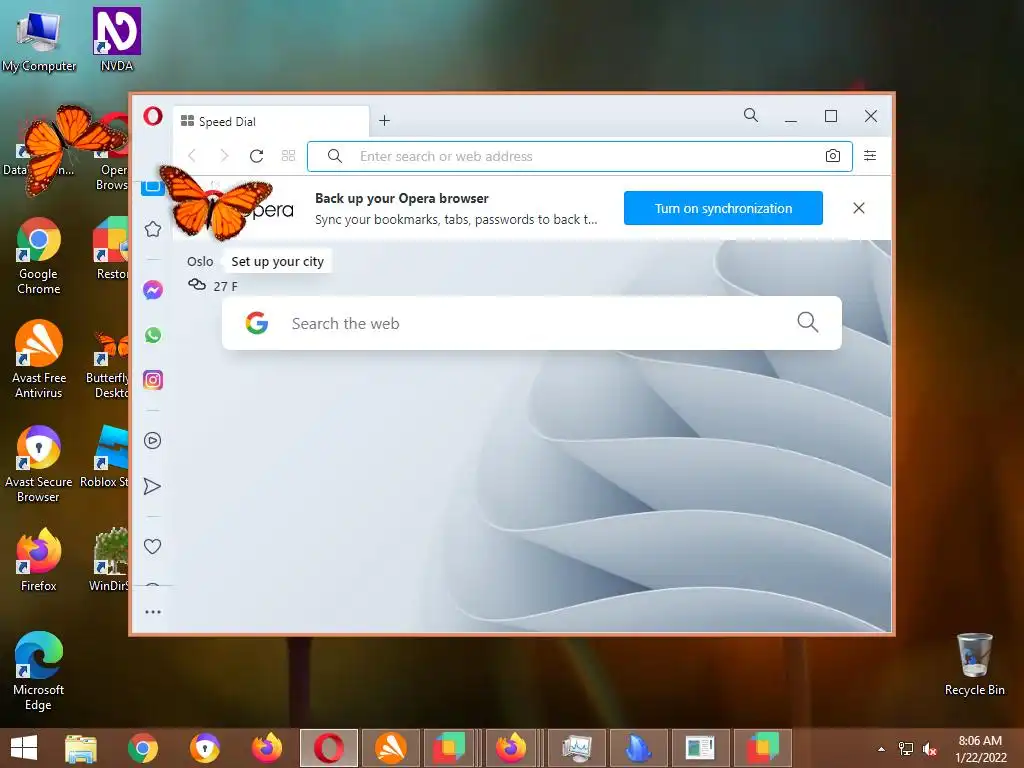
Task: Open My Flow send icon in sidebar
Action: point(152,487)
